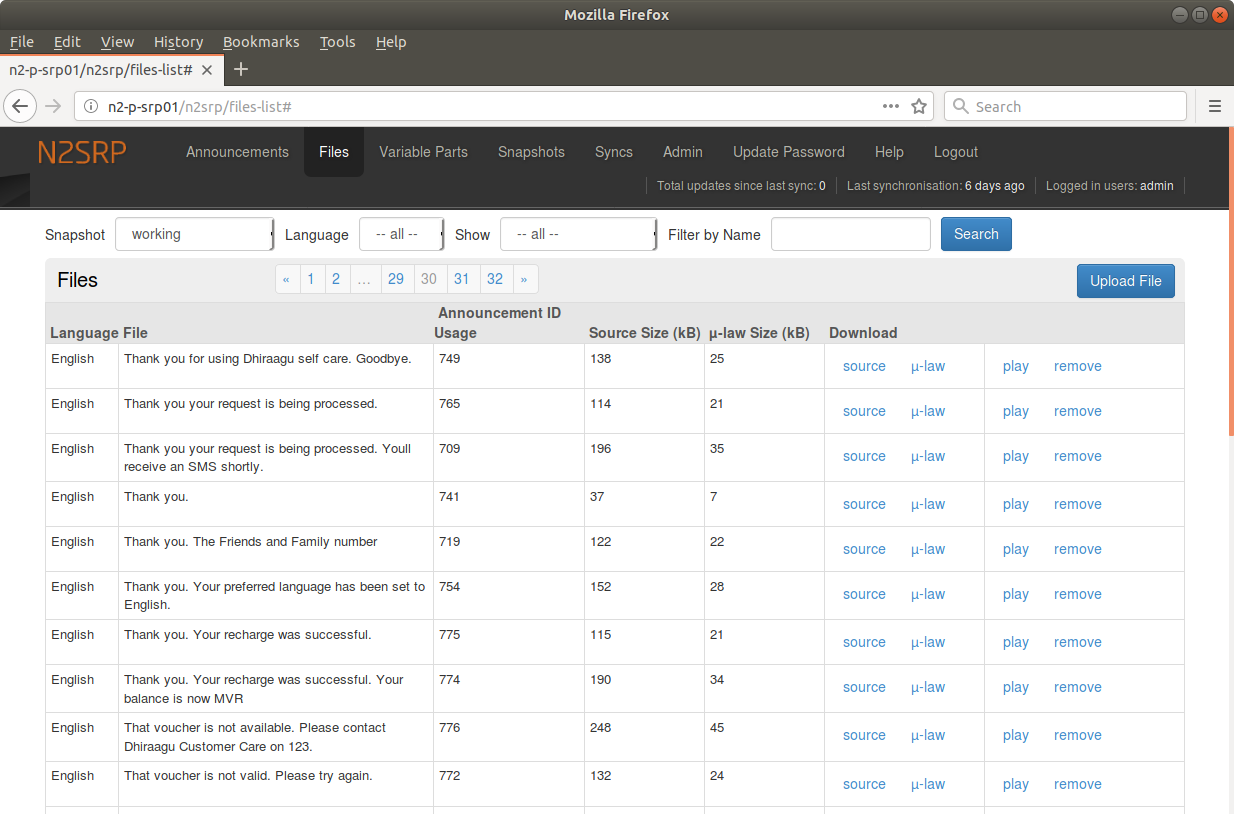Click the 'Thank you your request is being processed.' file name
Viewport: 1234px width, 814px height.
251,404
